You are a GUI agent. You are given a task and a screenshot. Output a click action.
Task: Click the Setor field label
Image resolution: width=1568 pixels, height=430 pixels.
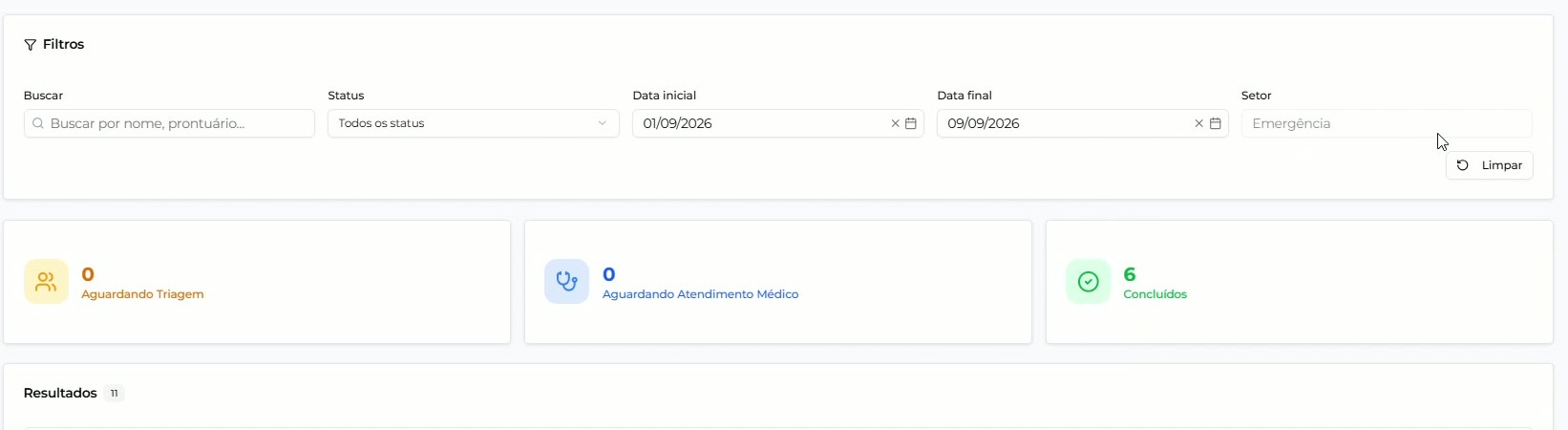click(1257, 96)
